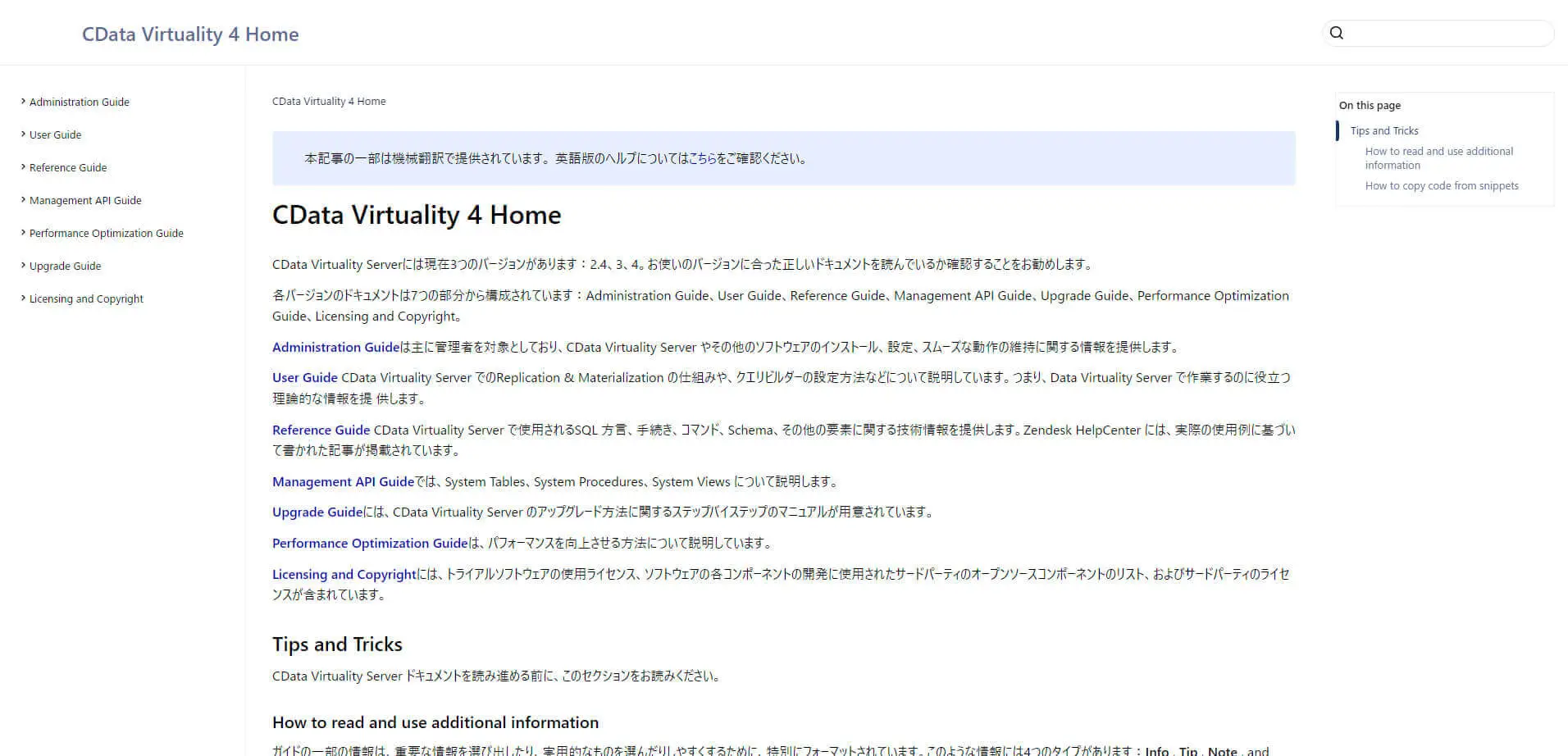Image resolution: width=1568 pixels, height=756 pixels.
Task: Click the search magnifier icon
Action: click(x=1337, y=33)
